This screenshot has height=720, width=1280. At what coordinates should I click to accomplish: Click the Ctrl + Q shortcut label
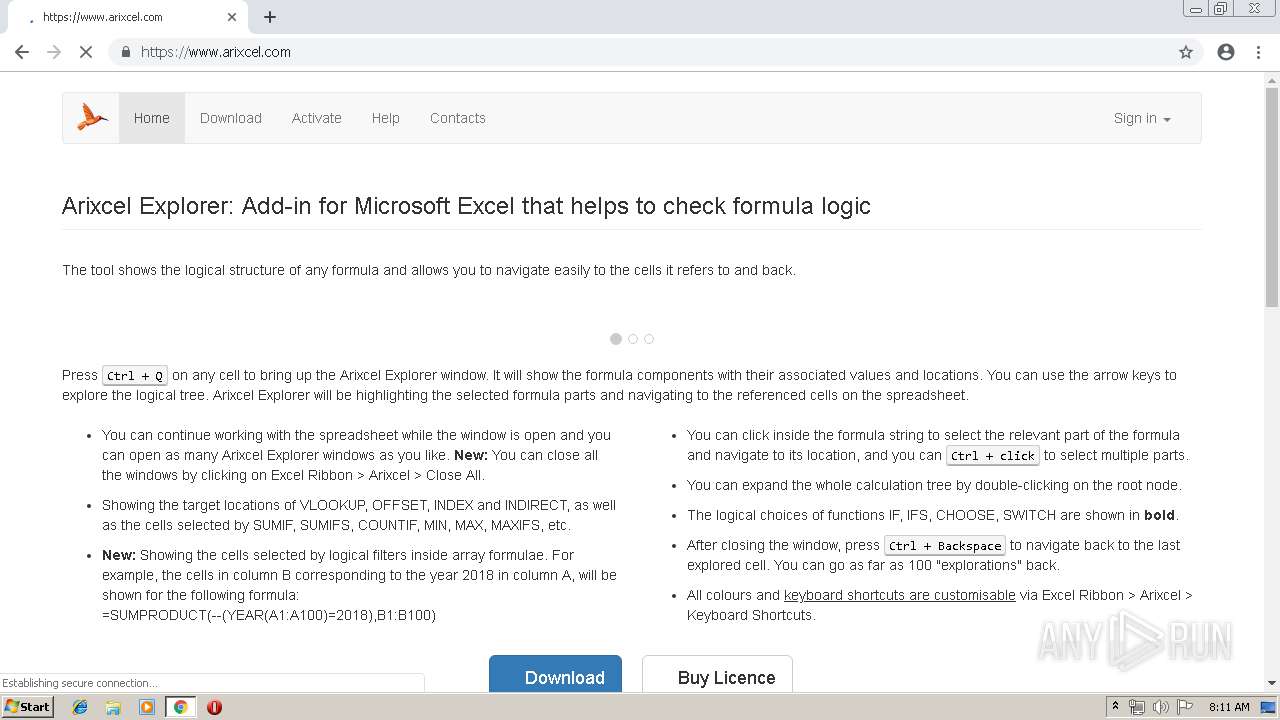point(135,376)
